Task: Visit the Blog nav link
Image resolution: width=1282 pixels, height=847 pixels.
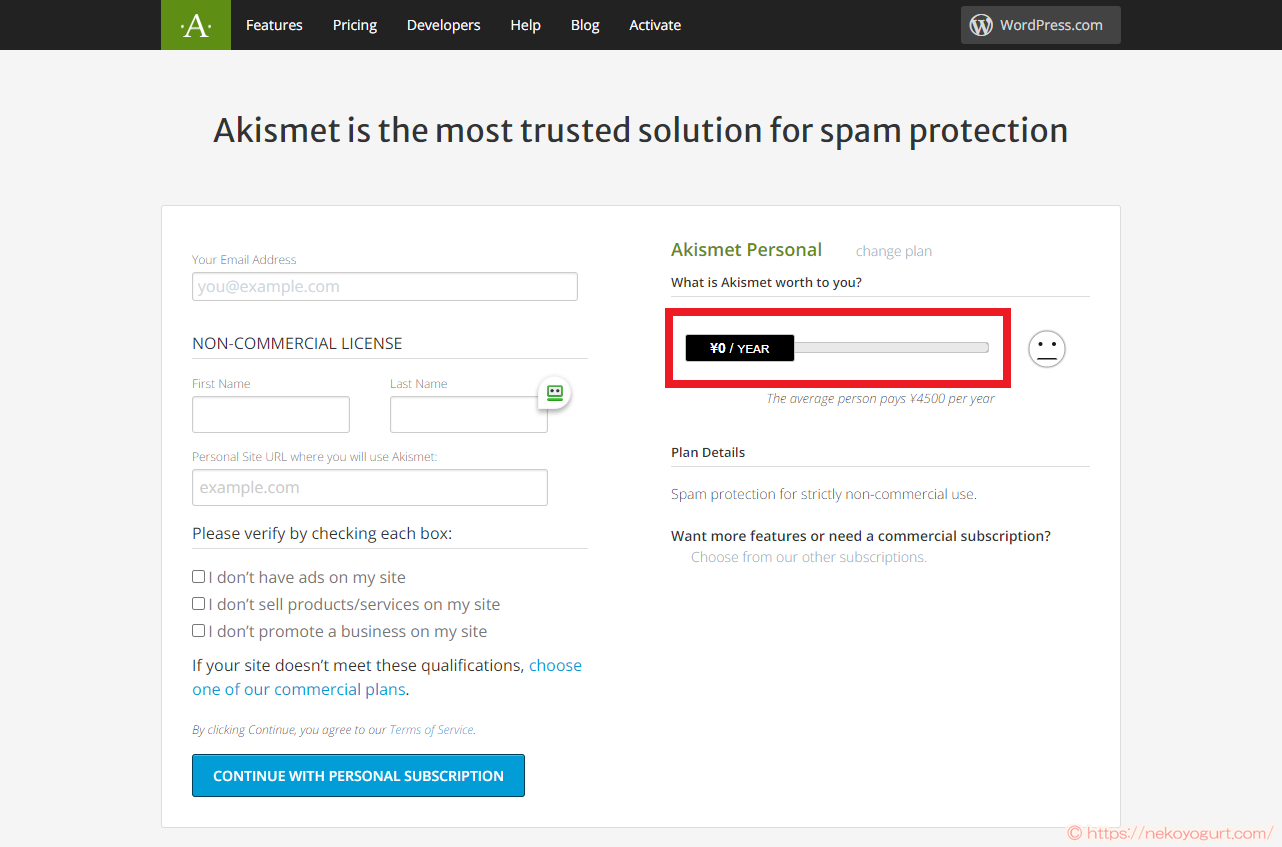Action: [585, 25]
